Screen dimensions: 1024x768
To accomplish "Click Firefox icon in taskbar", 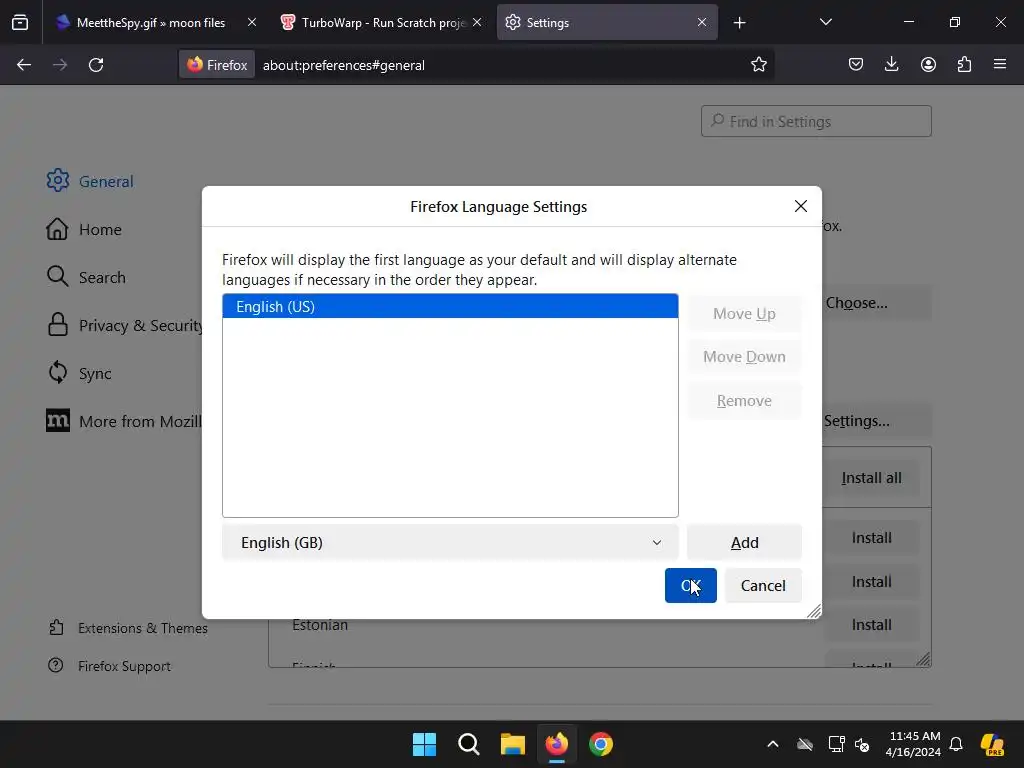I will [556, 744].
